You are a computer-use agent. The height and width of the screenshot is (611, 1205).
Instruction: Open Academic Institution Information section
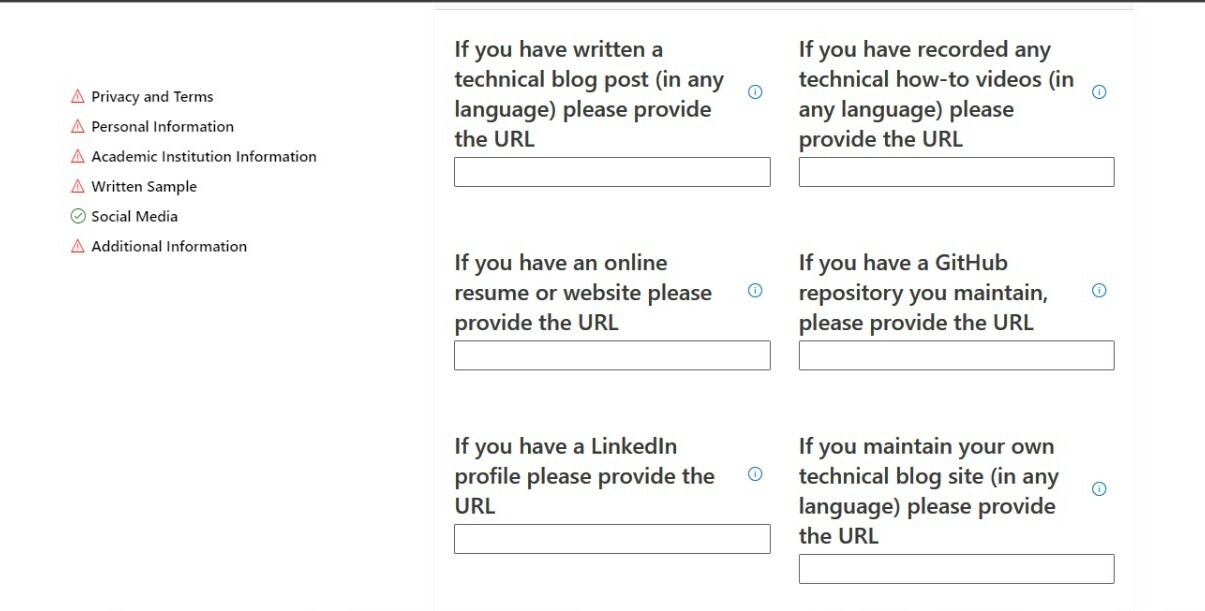203,157
